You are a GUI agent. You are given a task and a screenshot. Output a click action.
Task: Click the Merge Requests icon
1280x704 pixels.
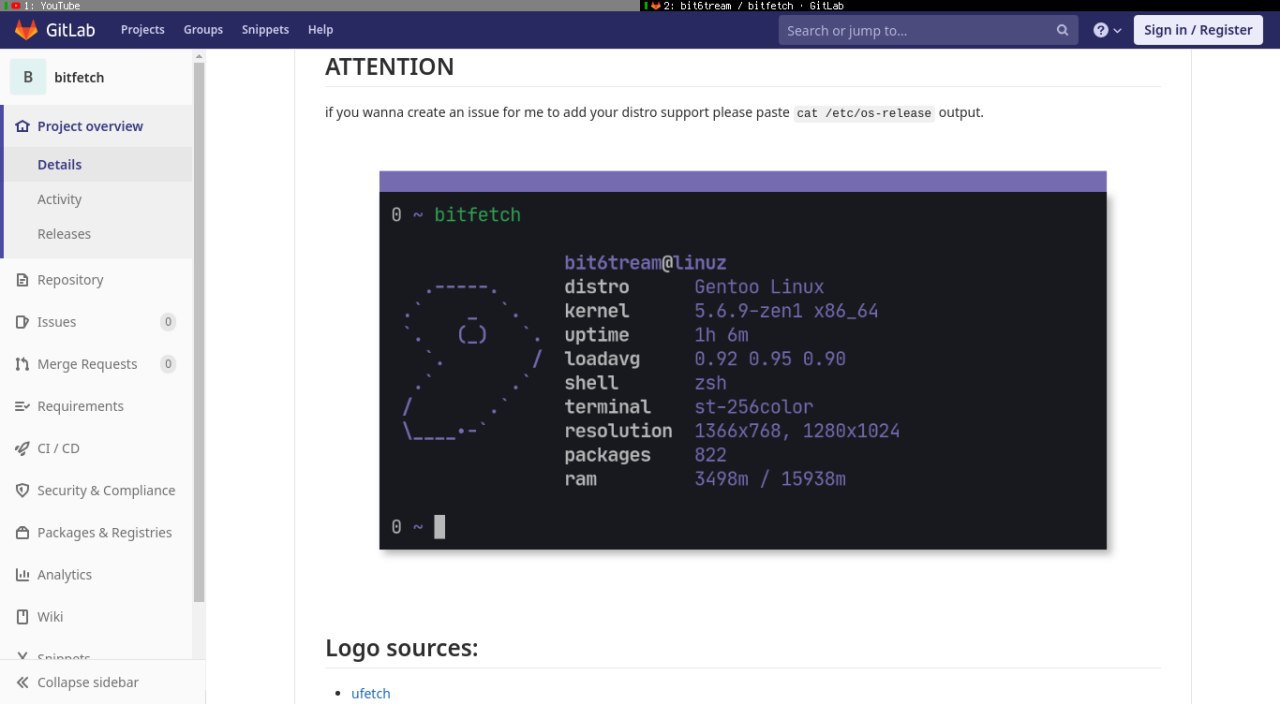pyautogui.click(x=22, y=364)
